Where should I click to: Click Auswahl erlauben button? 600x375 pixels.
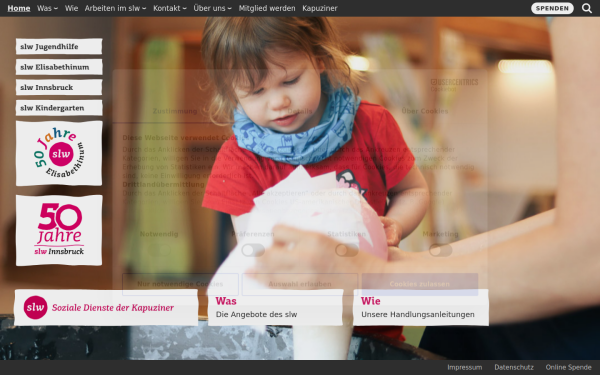pos(300,284)
